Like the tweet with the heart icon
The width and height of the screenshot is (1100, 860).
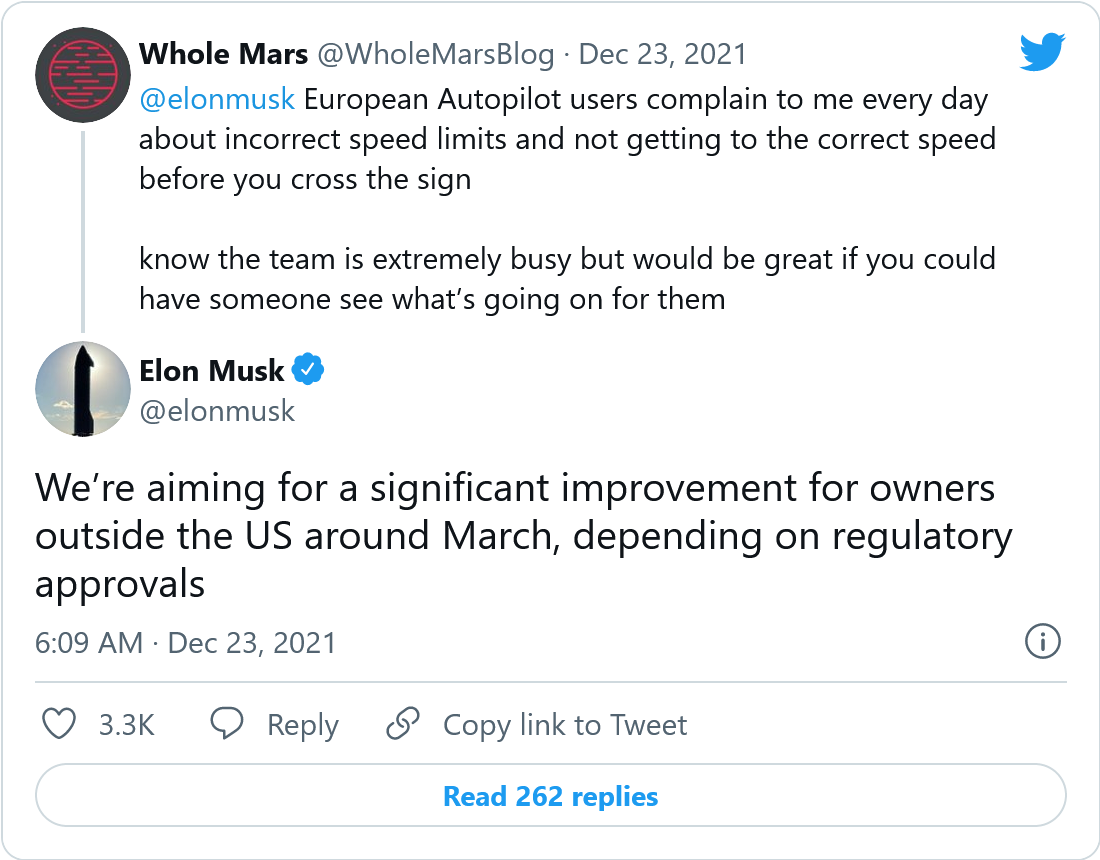pyautogui.click(x=60, y=724)
